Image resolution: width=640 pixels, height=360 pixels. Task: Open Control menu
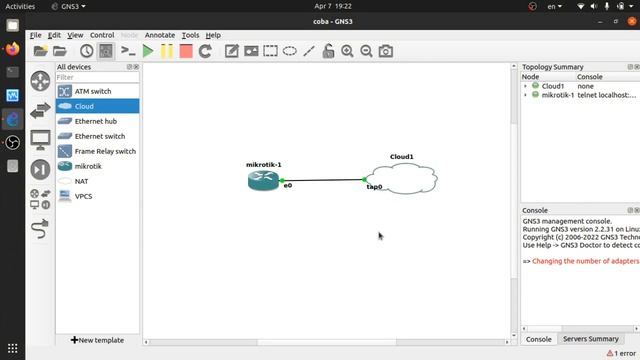[102, 35]
